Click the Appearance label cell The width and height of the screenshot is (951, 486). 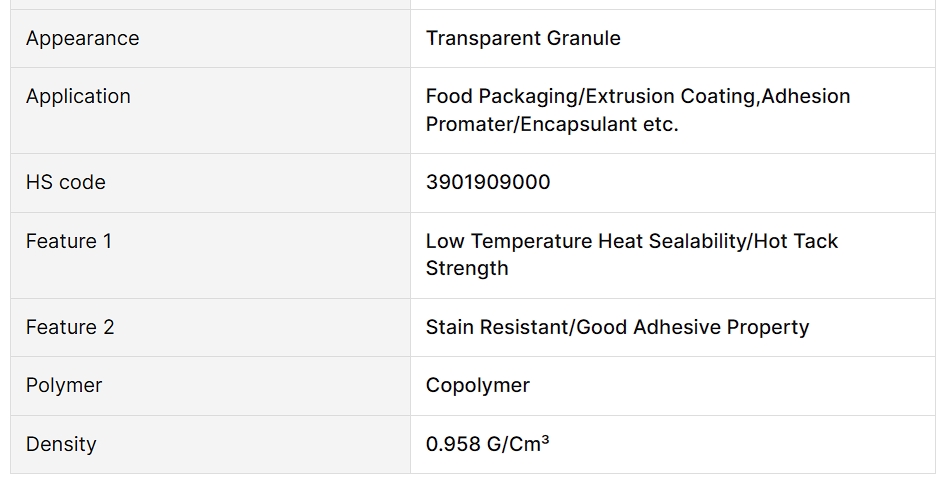pos(82,38)
